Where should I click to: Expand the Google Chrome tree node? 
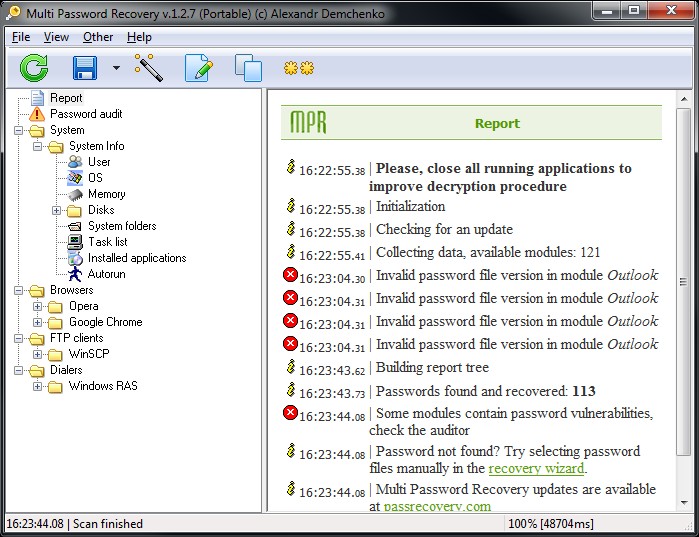point(37,322)
